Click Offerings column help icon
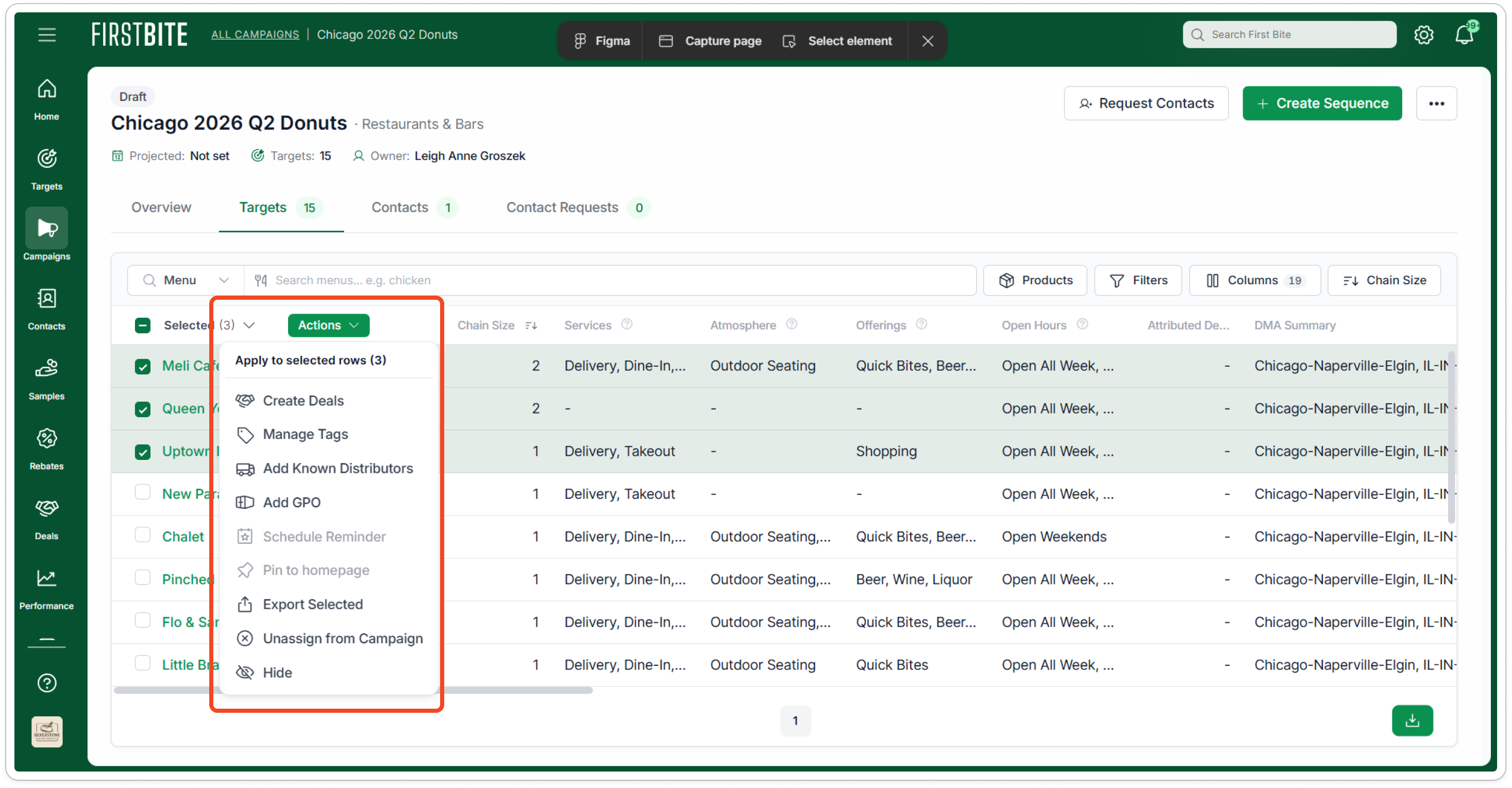 921,324
